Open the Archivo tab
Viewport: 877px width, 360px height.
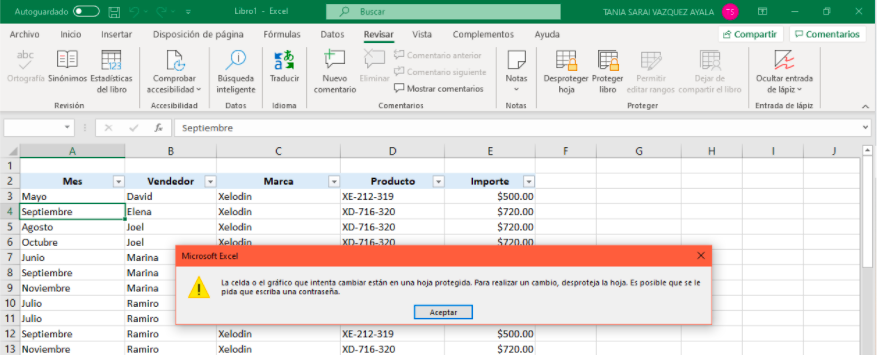(x=25, y=34)
